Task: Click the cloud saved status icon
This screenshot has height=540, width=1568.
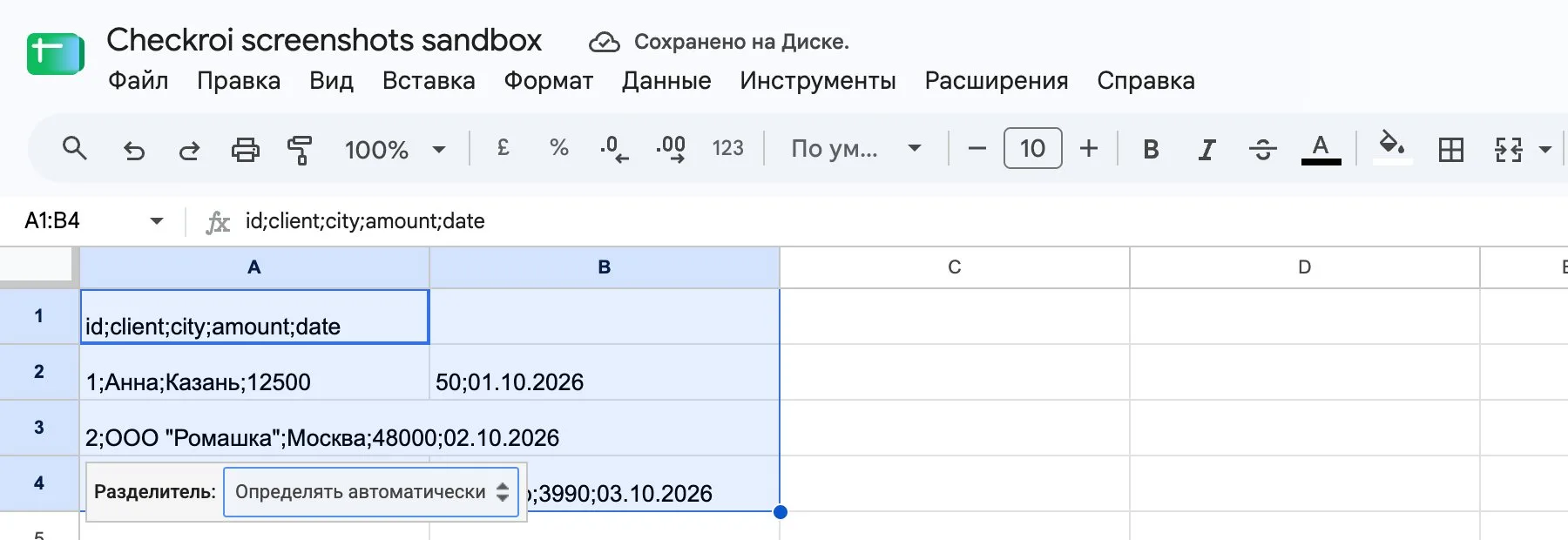Action: (x=604, y=42)
